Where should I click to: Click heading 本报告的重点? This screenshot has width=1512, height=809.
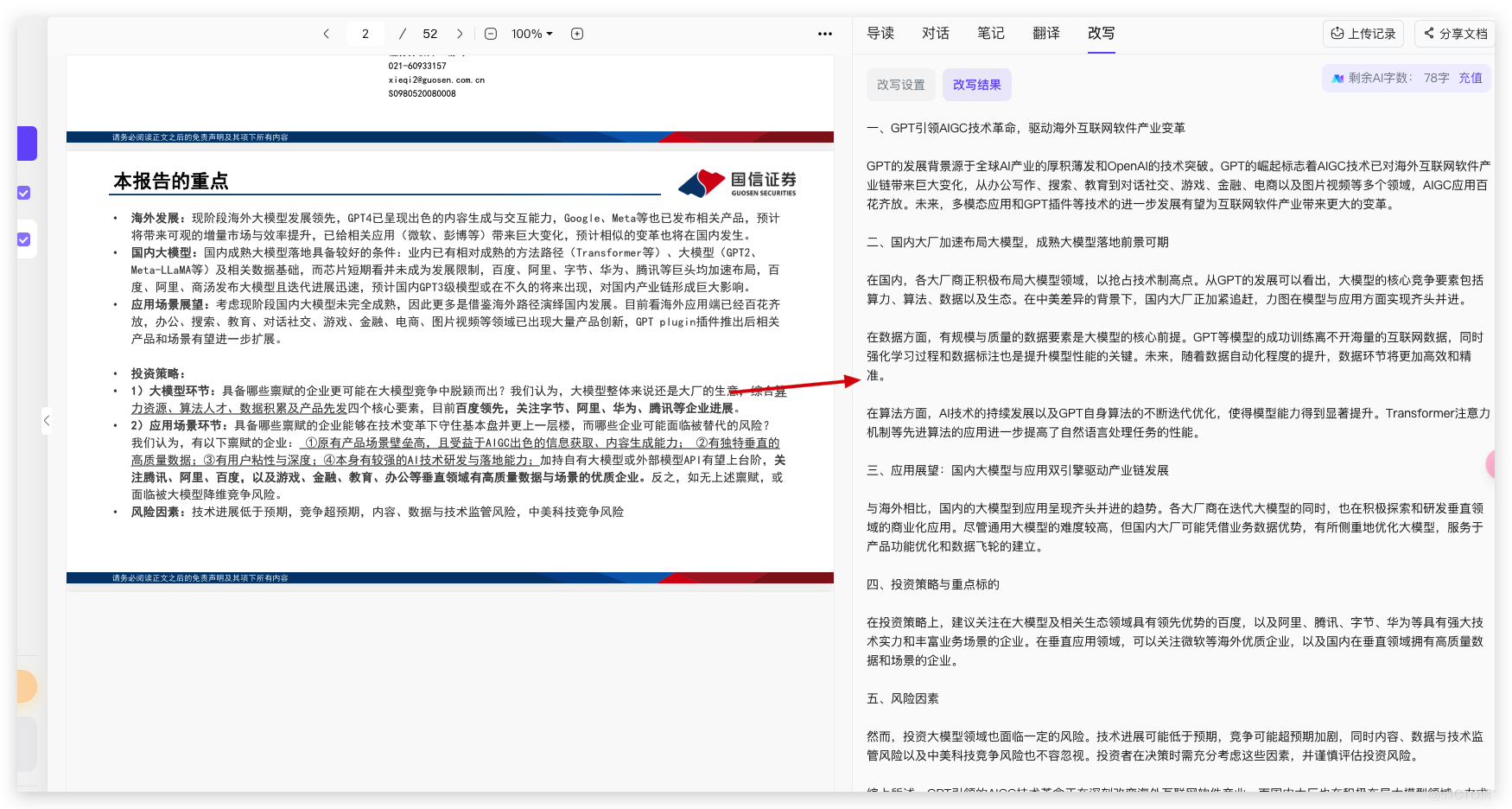point(171,182)
